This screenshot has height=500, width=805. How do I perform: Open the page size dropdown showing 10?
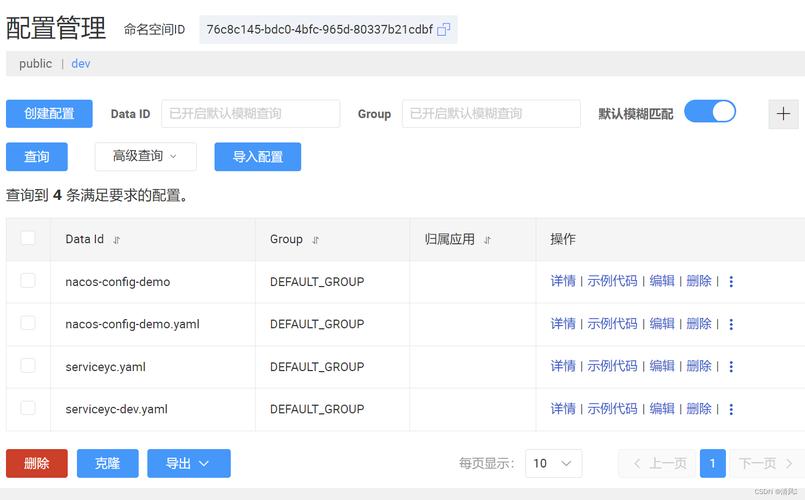tap(553, 464)
